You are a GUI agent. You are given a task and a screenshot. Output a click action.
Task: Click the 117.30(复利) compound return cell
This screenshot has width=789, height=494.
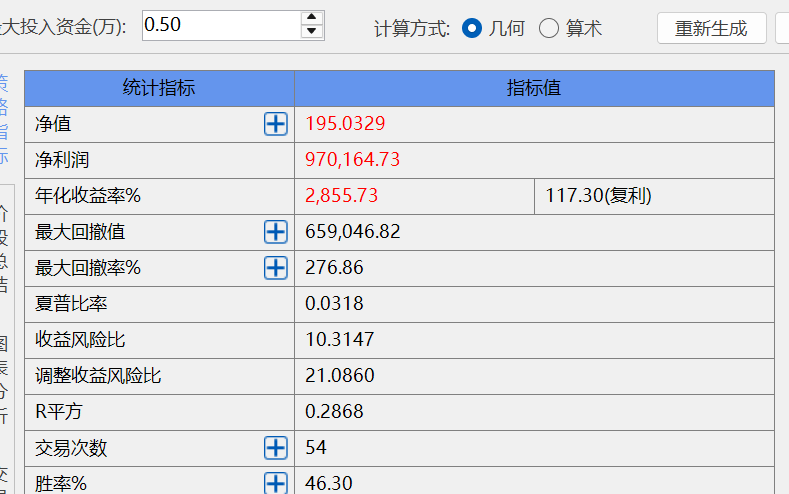coord(598,196)
